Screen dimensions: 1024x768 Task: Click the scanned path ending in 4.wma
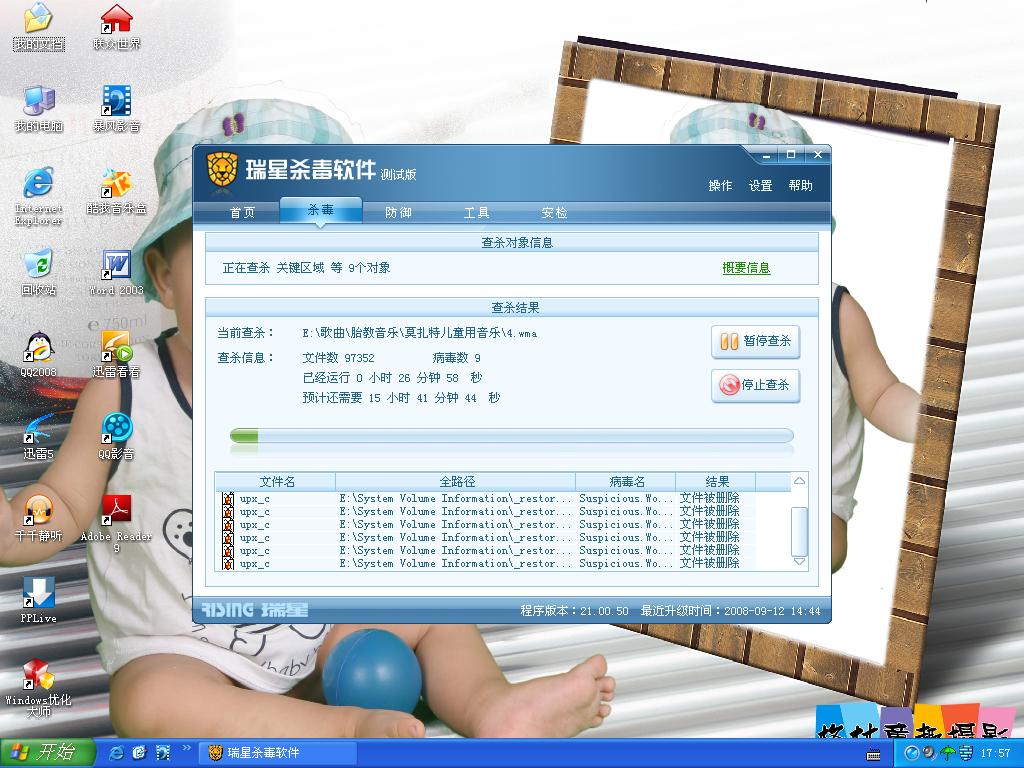(x=420, y=333)
